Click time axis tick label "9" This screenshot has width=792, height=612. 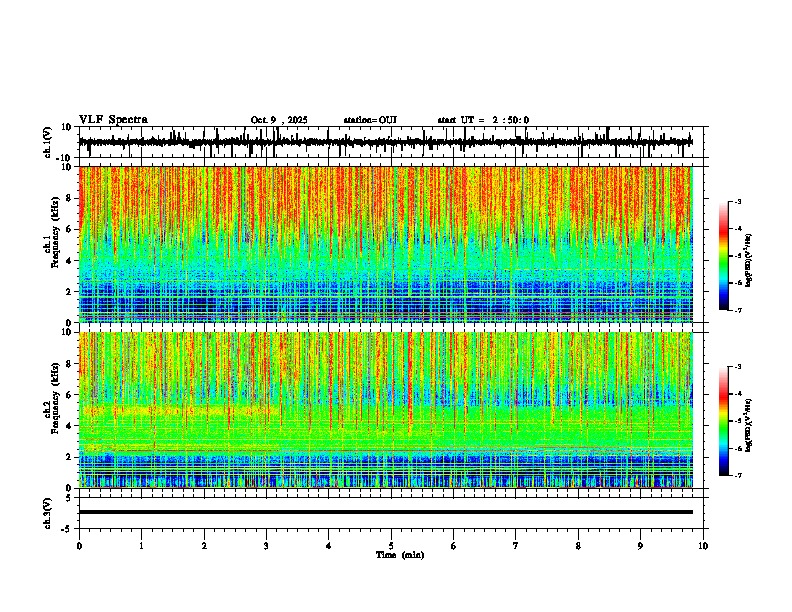tap(640, 546)
